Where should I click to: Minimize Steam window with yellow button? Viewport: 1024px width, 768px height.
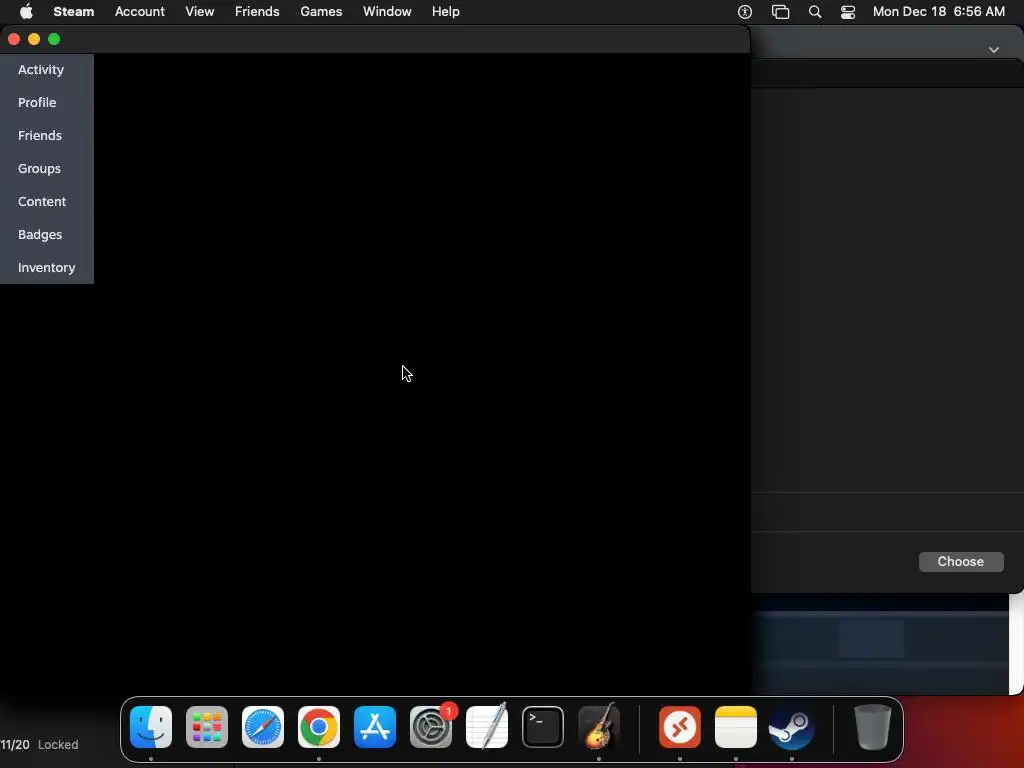point(34,39)
